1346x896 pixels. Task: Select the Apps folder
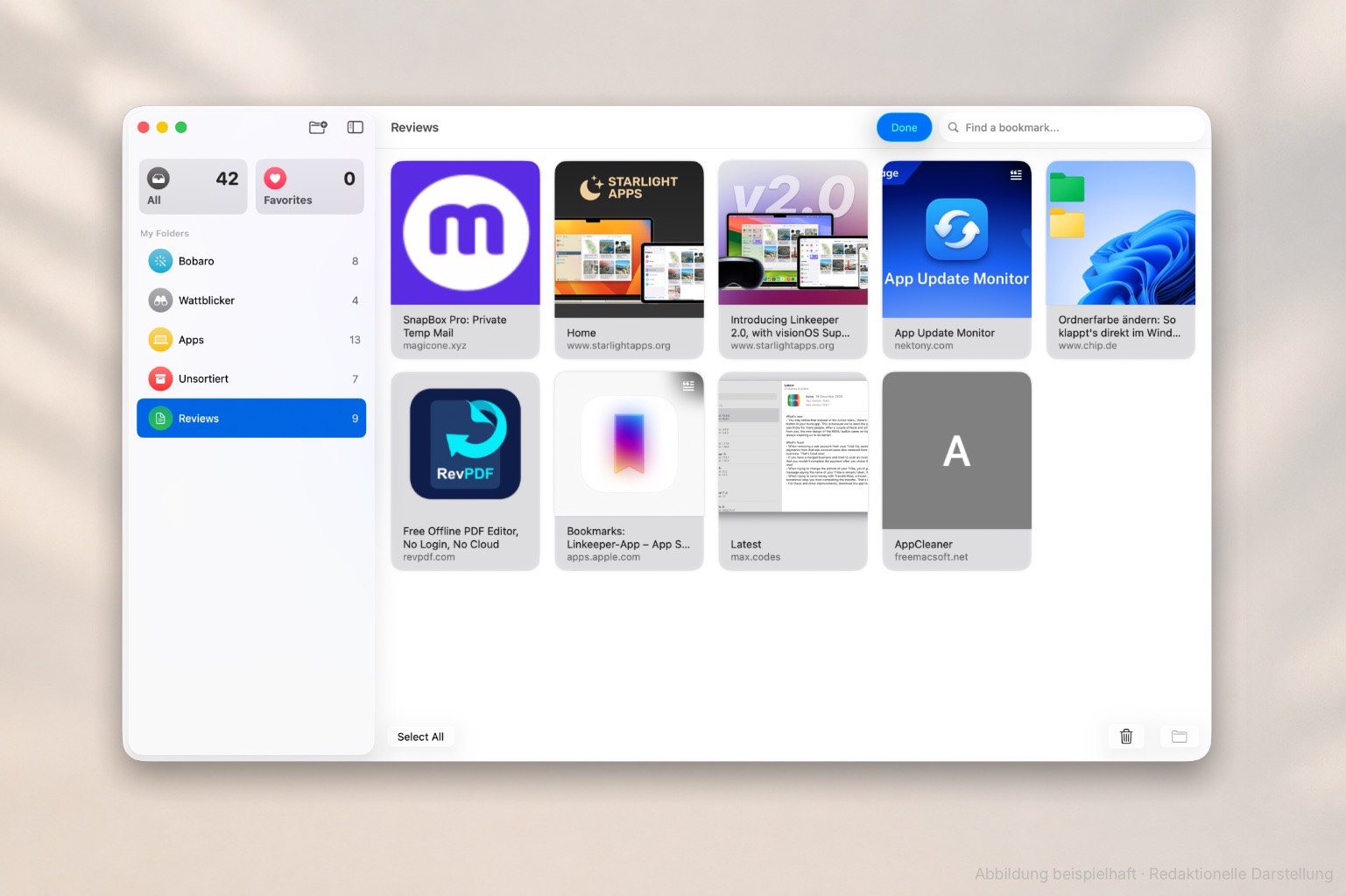(x=251, y=340)
